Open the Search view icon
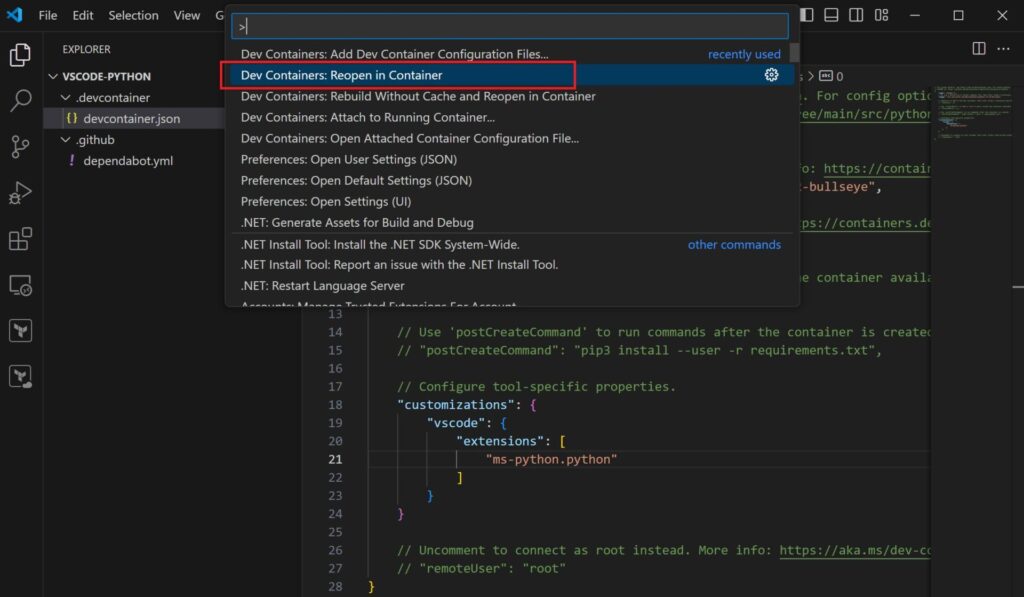1024x597 pixels. [x=20, y=101]
